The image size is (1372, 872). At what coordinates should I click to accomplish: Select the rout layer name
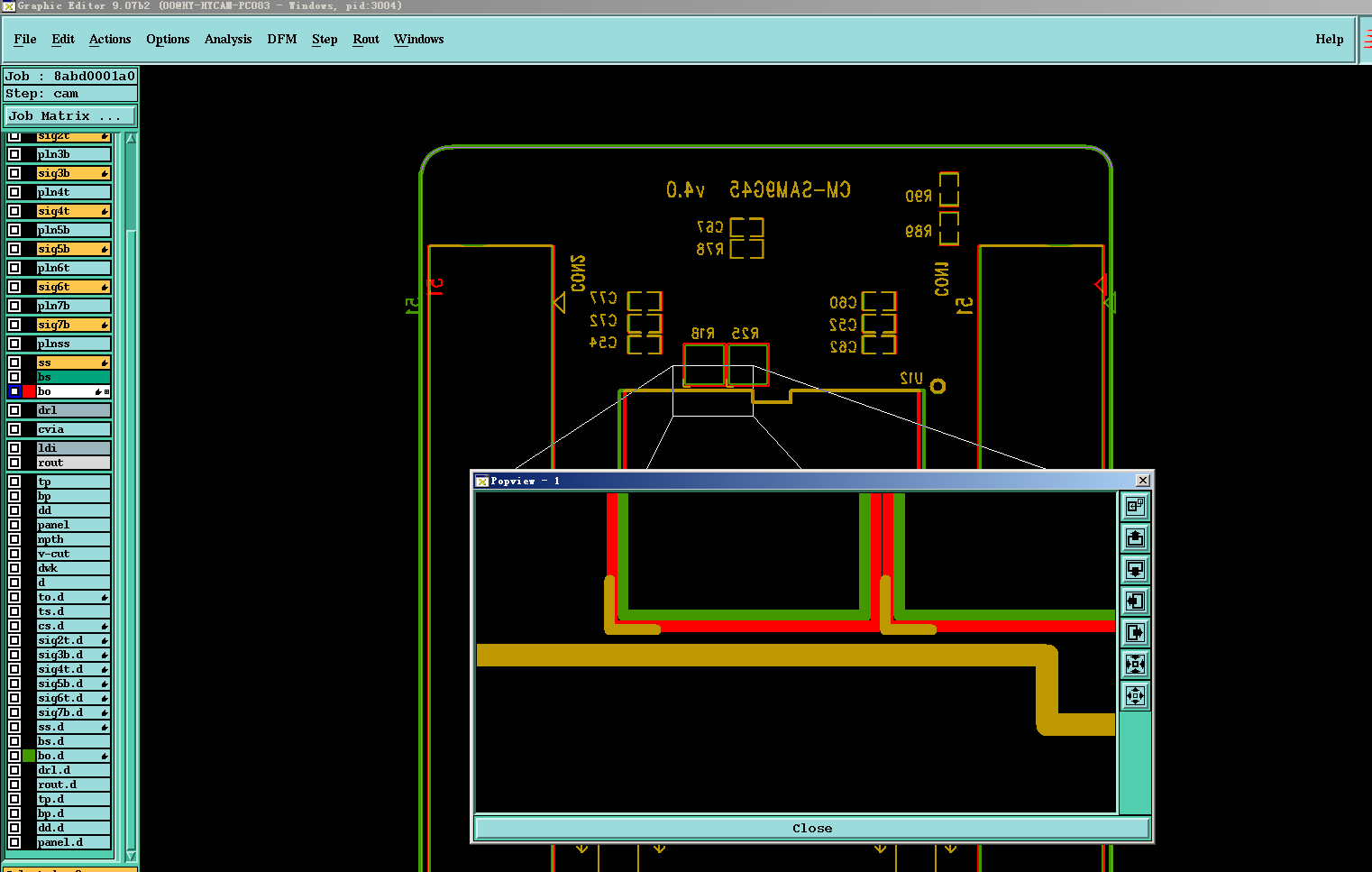point(73,463)
